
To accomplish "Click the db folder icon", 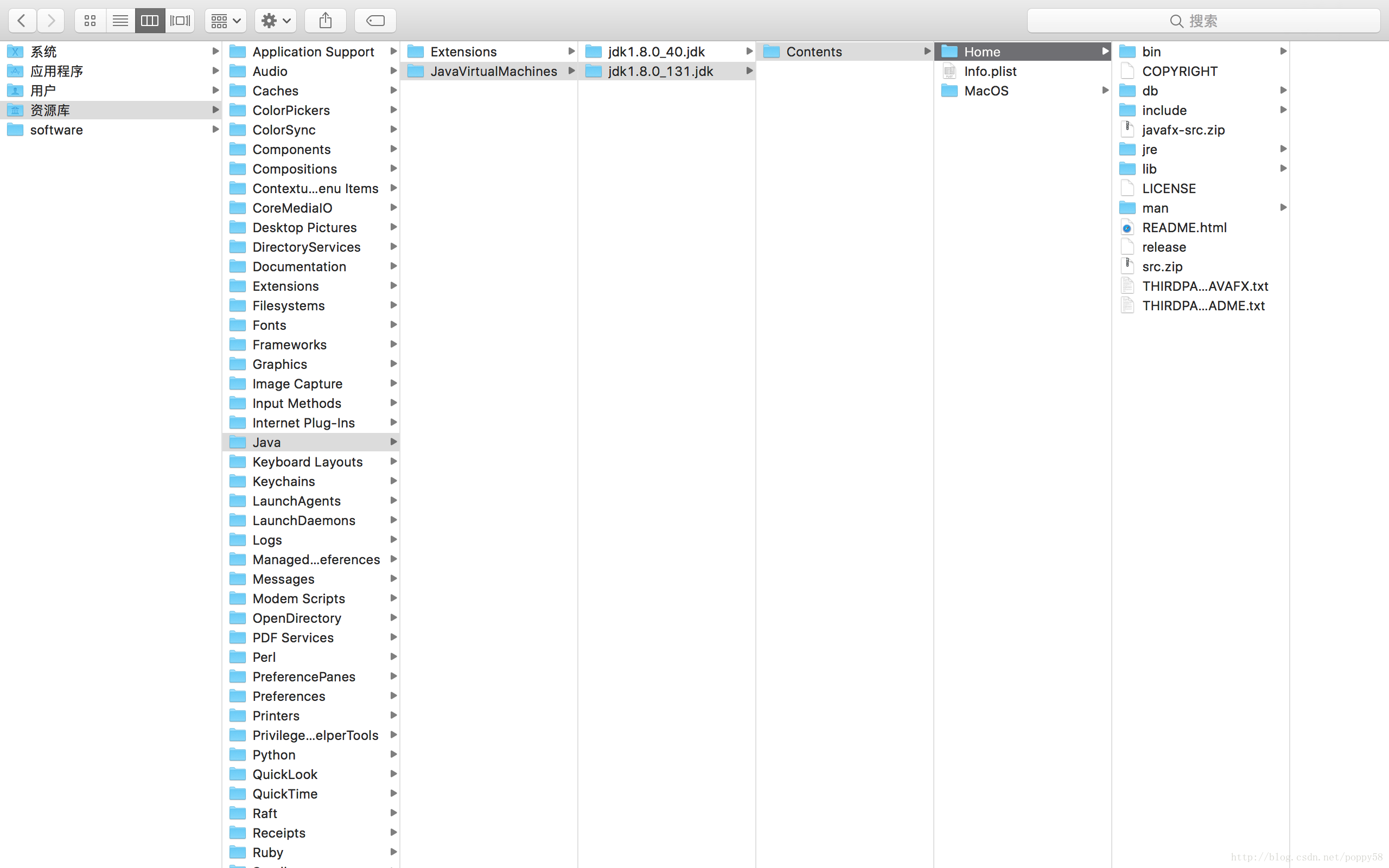I will [x=1127, y=91].
